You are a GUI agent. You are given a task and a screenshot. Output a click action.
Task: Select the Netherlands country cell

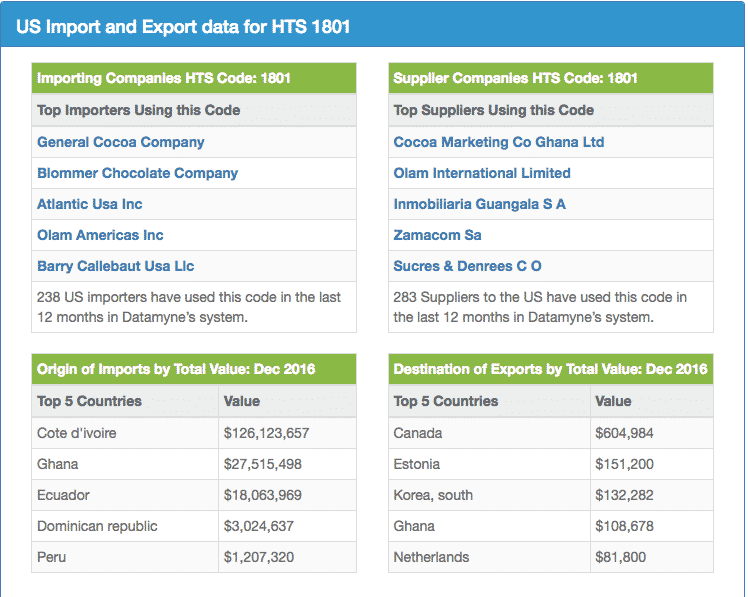(489, 557)
